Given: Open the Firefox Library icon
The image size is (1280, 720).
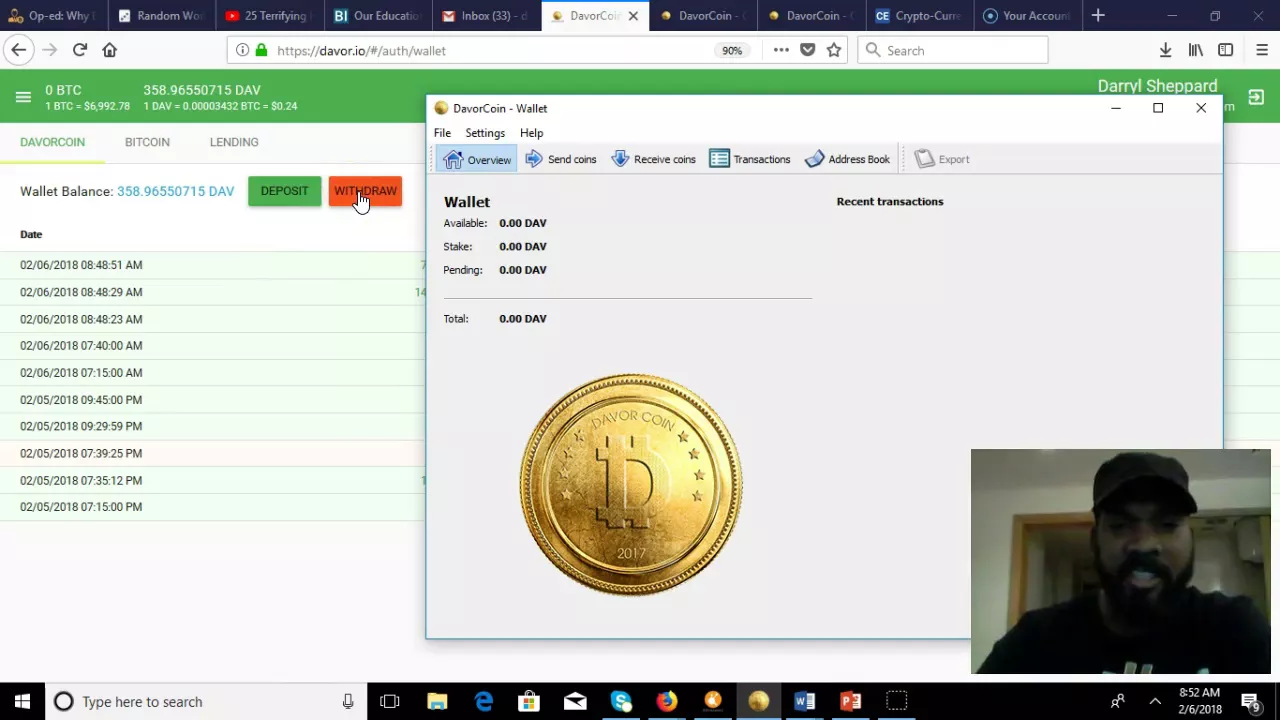Looking at the screenshot, I should point(1195,50).
